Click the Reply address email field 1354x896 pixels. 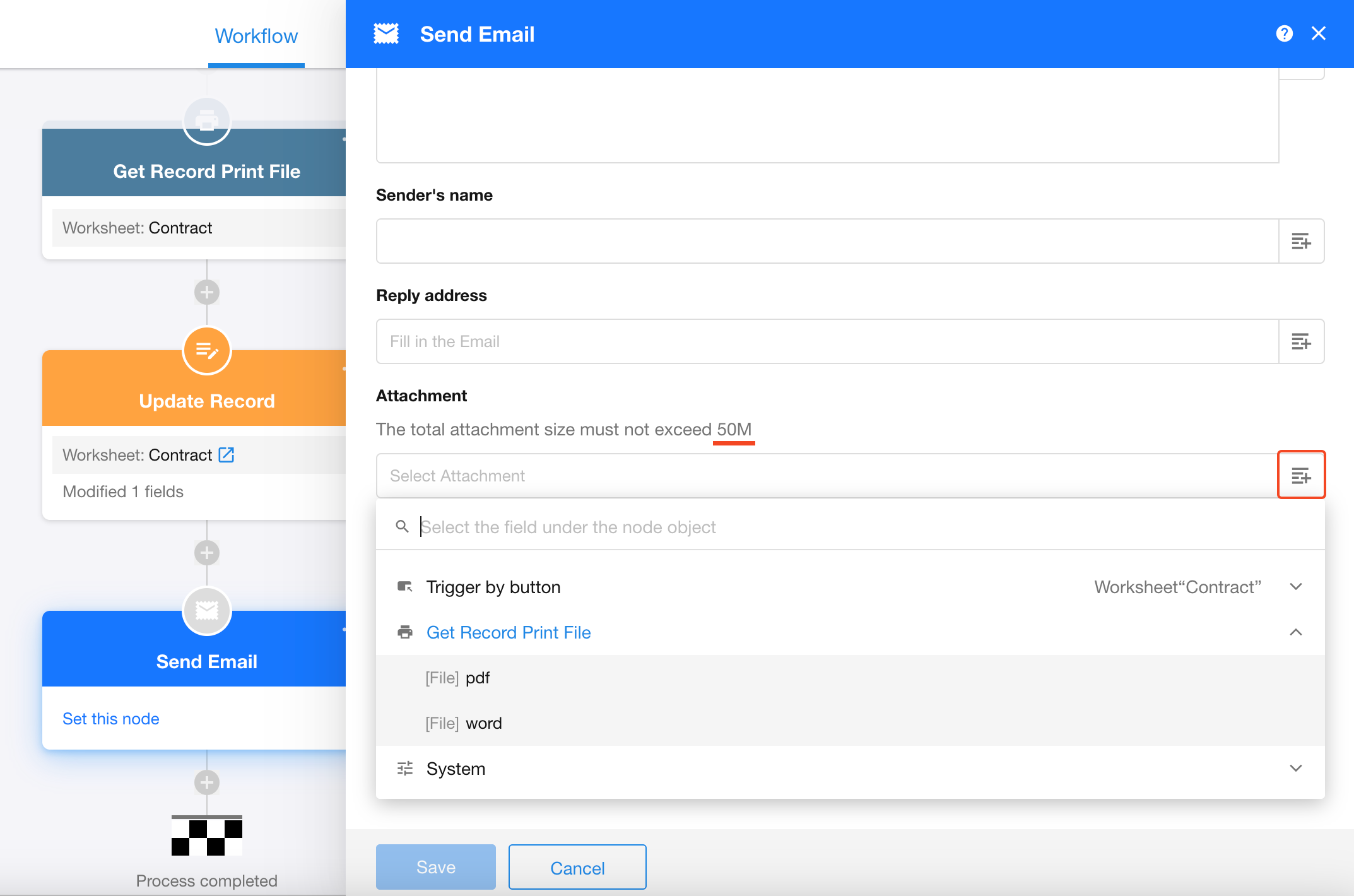point(827,342)
